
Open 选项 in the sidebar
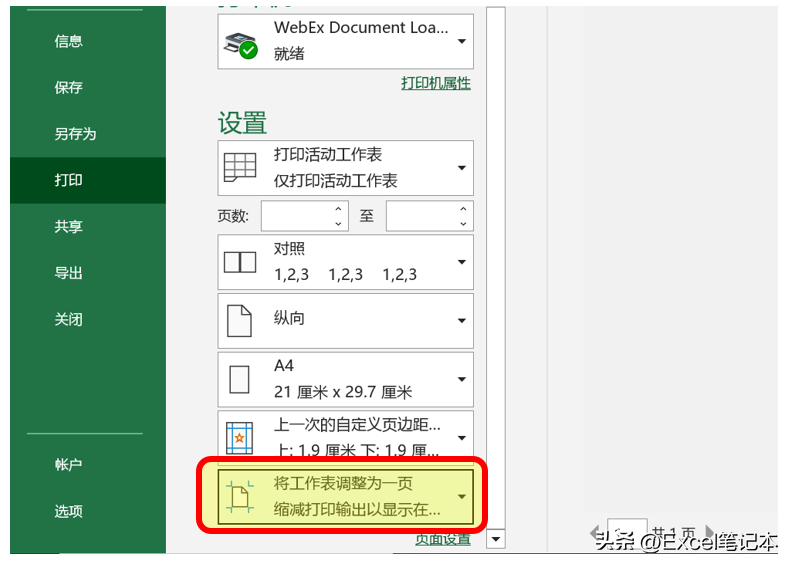tap(68, 511)
